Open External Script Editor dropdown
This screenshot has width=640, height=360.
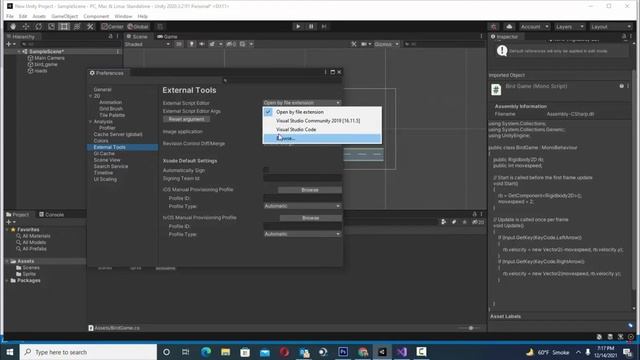[x=302, y=102]
